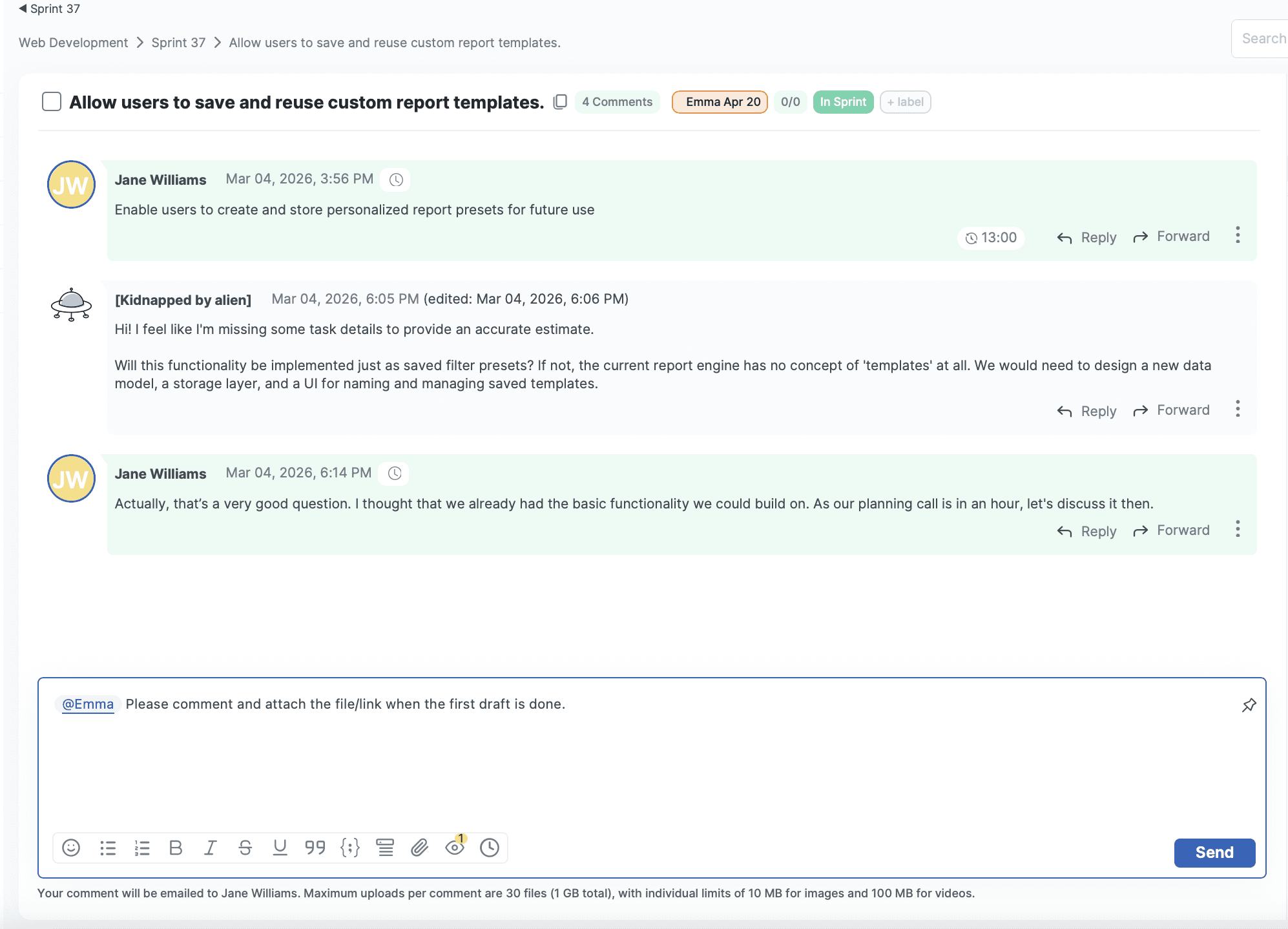This screenshot has height=929, width=1288.
Task: Open the emoji picker in comment toolbar
Action: (x=71, y=848)
